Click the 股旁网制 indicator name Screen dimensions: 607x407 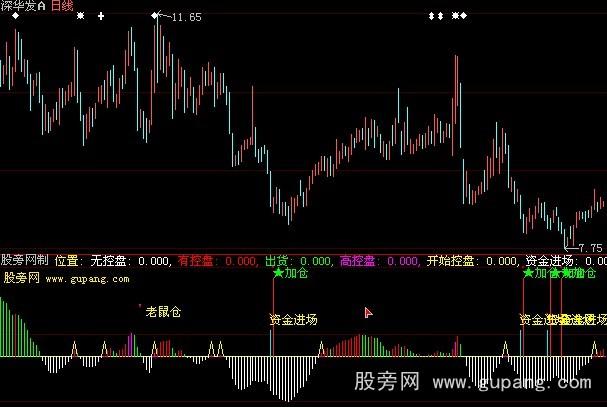25,260
